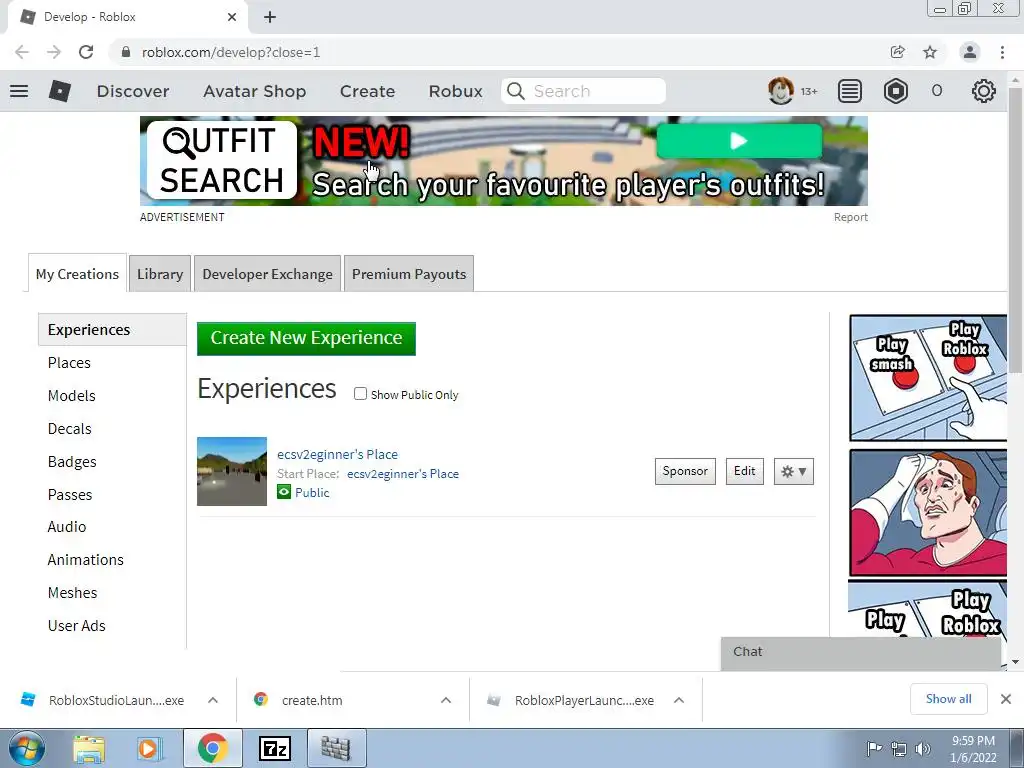
Task: Open the Premium Payouts tab
Action: (409, 274)
